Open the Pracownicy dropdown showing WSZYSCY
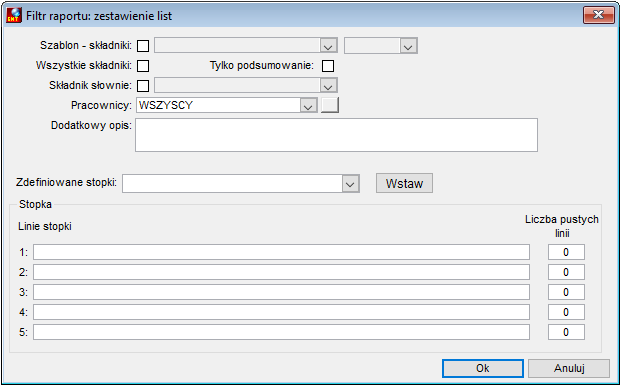 tap(308, 106)
